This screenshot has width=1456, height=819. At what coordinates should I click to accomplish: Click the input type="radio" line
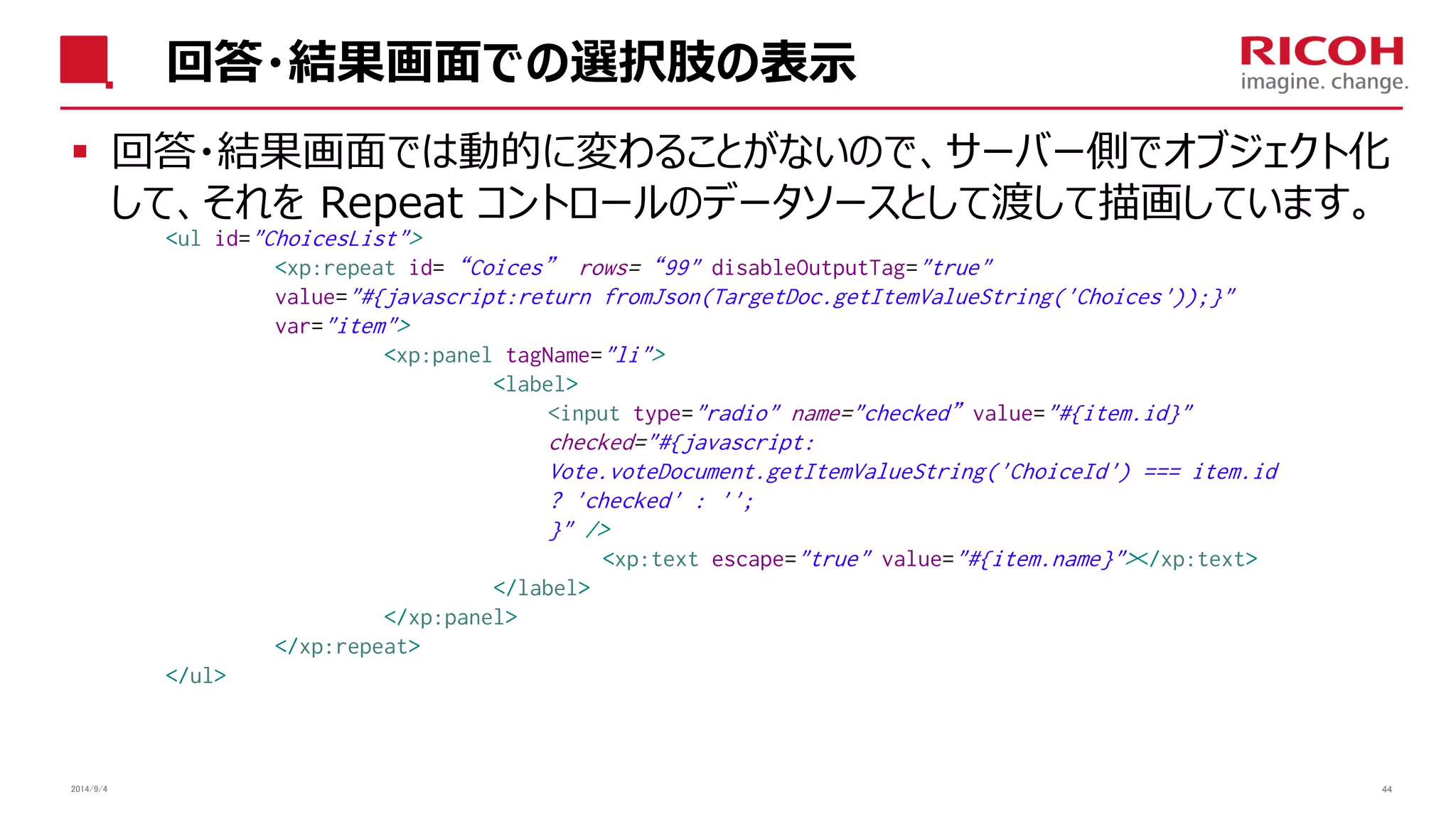point(870,413)
